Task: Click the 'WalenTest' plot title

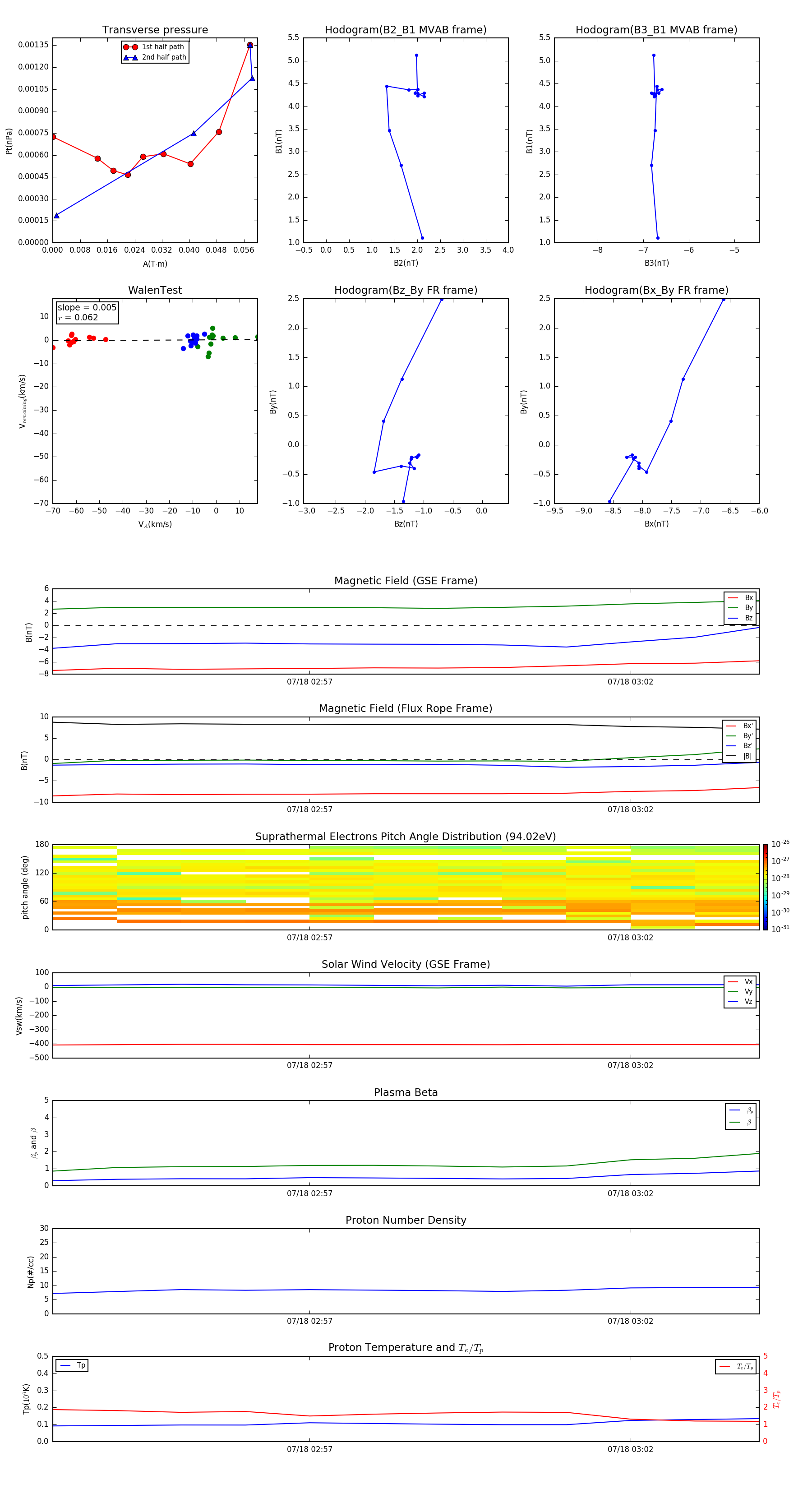Action: point(155,290)
